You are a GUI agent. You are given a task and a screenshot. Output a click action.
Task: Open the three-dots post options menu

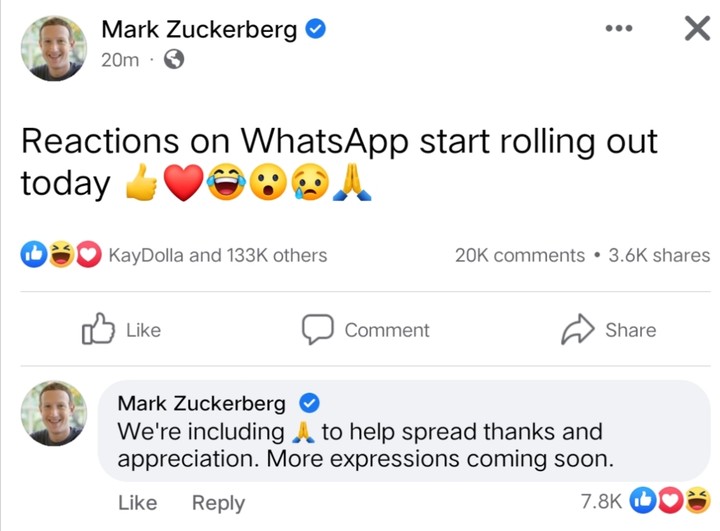tap(620, 29)
